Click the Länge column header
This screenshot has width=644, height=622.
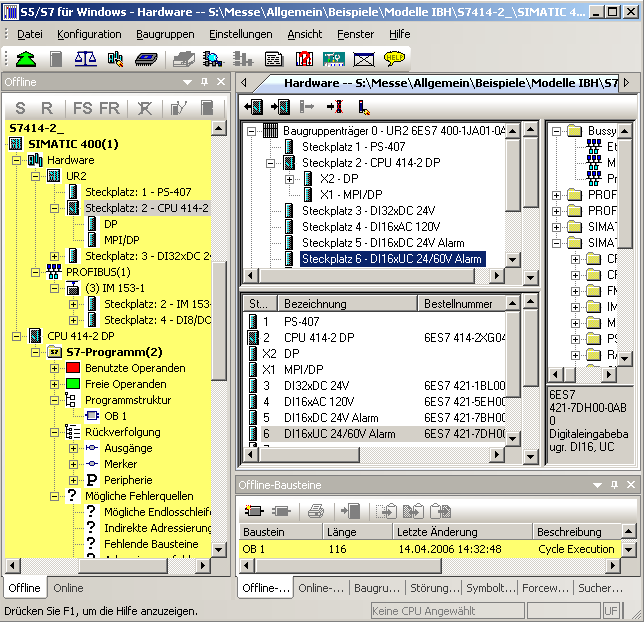pos(357,532)
